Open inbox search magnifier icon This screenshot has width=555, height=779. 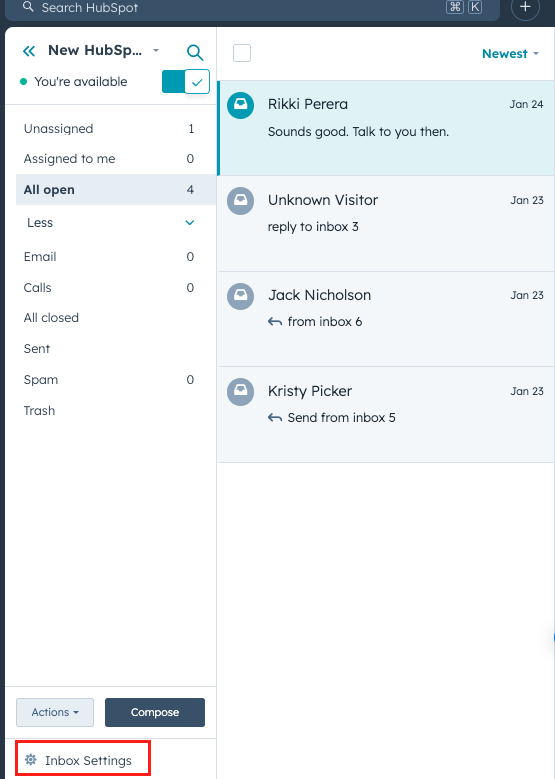(x=195, y=52)
